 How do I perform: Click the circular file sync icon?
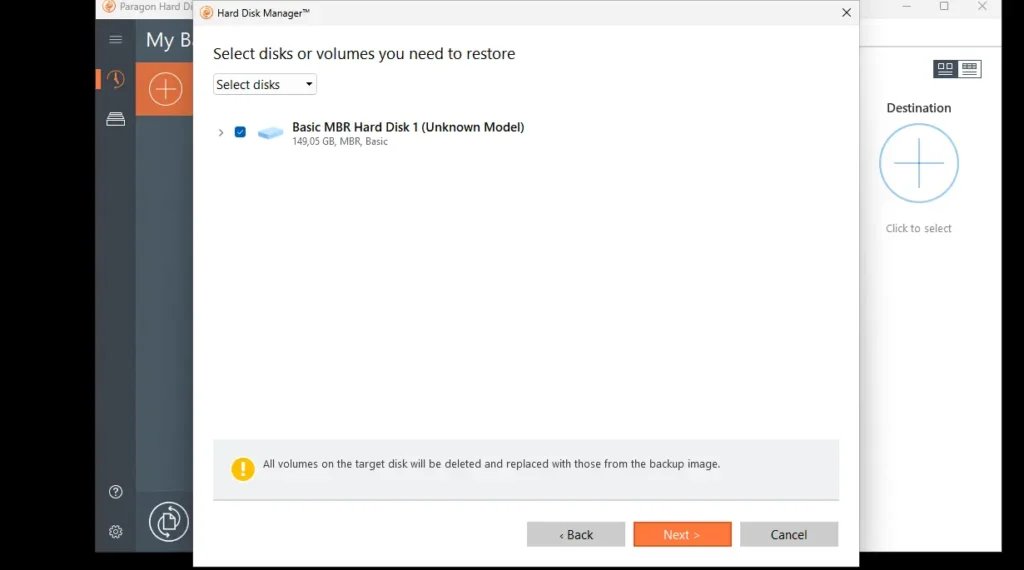(x=169, y=521)
